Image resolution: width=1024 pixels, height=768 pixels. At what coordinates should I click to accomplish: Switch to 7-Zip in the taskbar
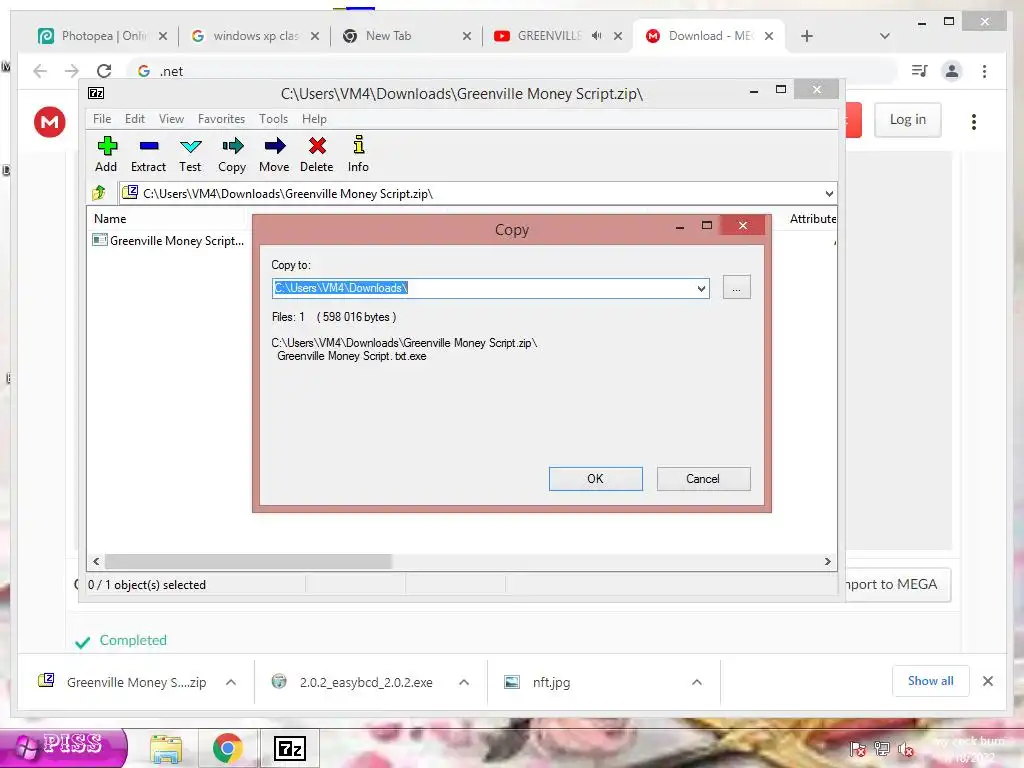point(290,748)
